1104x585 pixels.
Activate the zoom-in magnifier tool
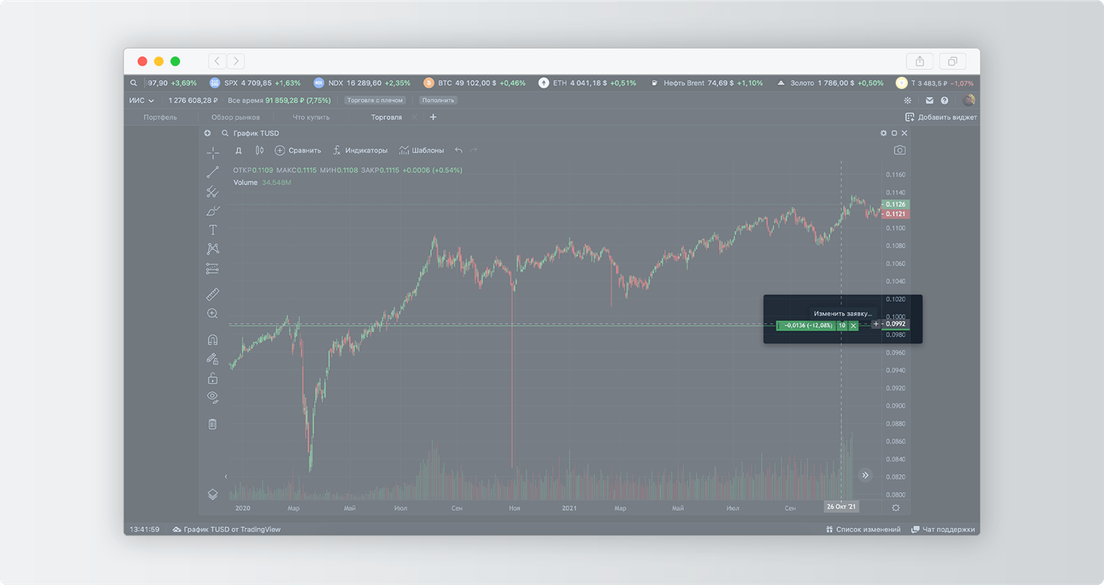tap(213, 313)
